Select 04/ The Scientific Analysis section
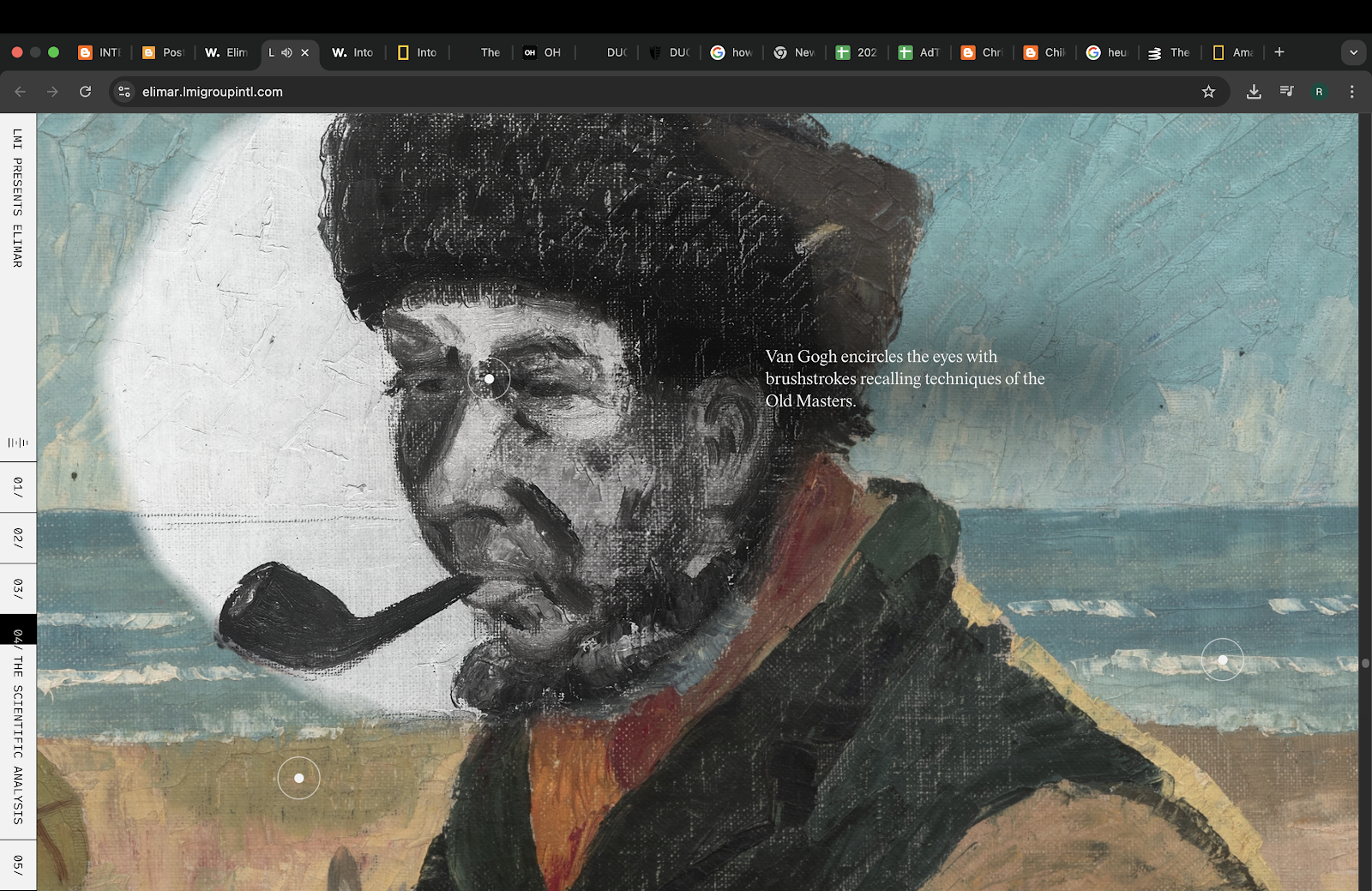 [x=18, y=726]
